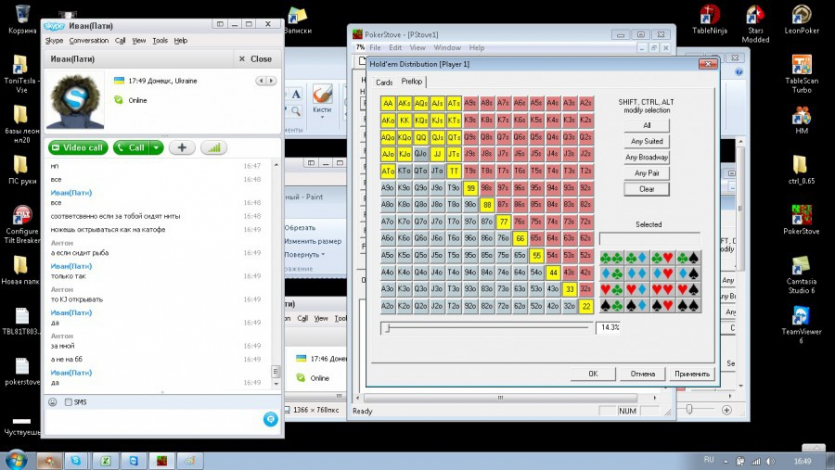The image size is (835, 470).
Task: Open the Повернуть dropdown in Paint
Action: (305, 254)
